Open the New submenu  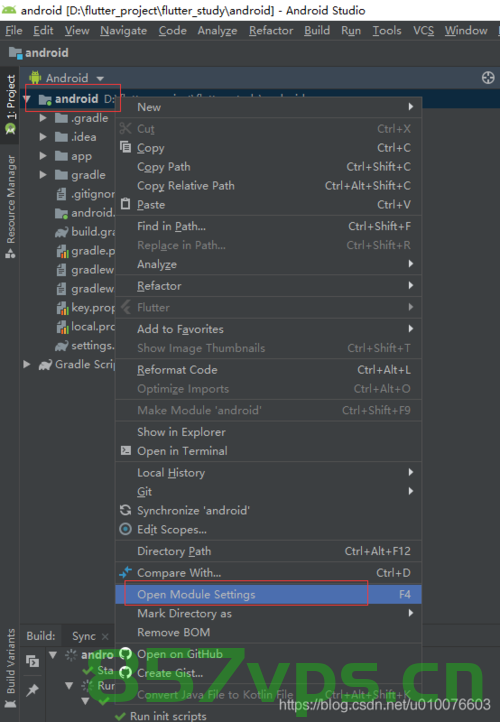(268, 107)
